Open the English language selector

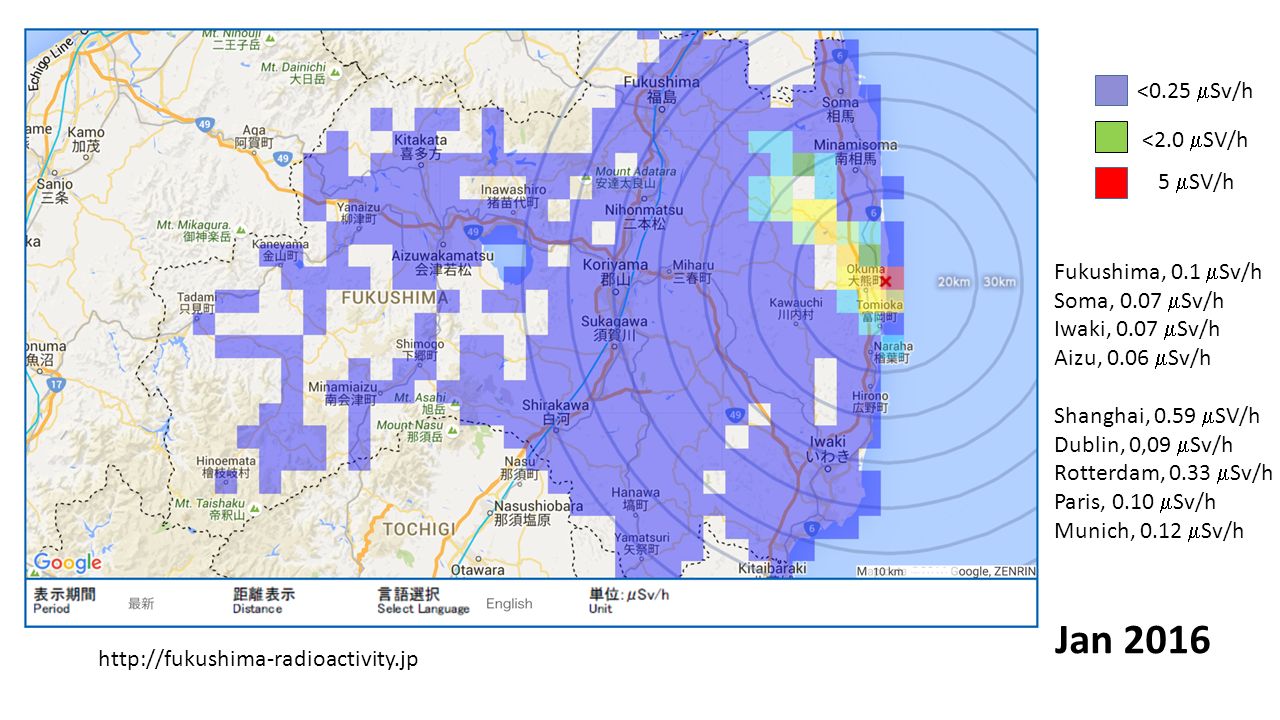(x=509, y=604)
